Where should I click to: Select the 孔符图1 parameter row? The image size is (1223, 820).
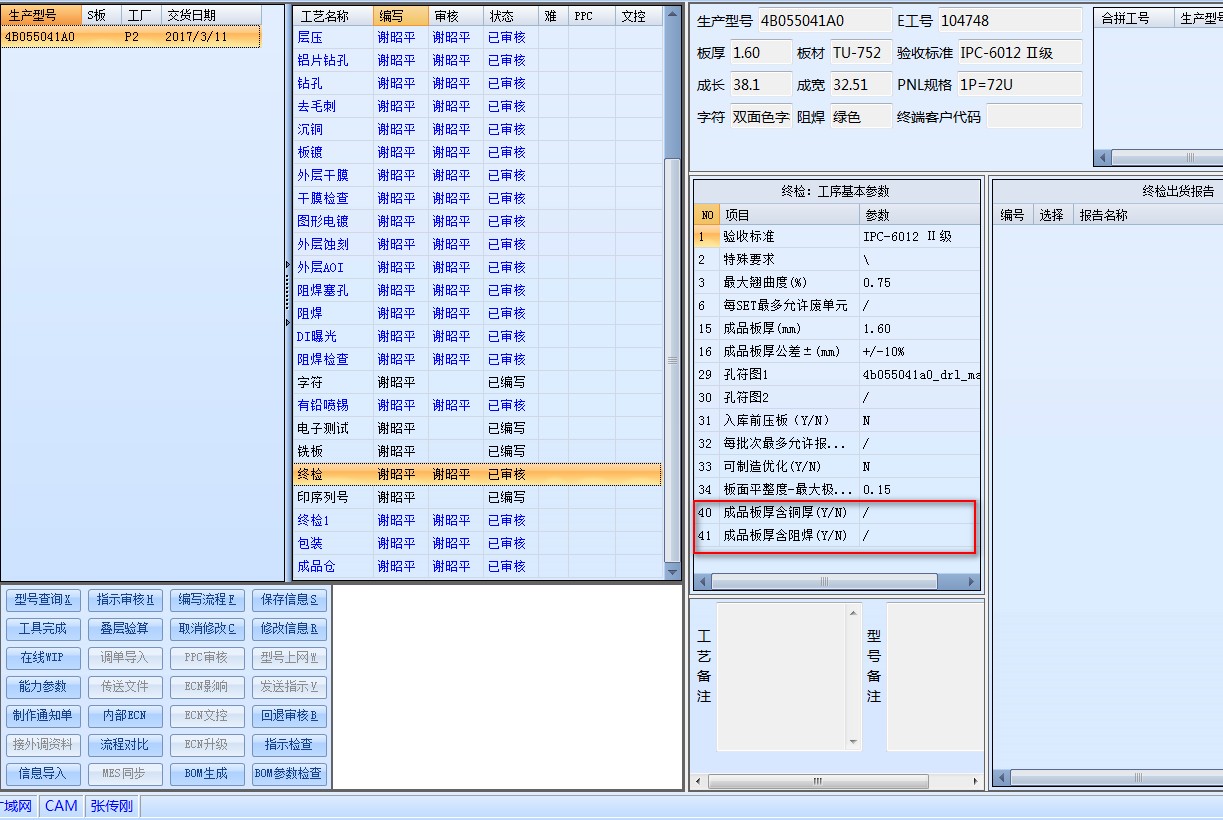[837, 375]
